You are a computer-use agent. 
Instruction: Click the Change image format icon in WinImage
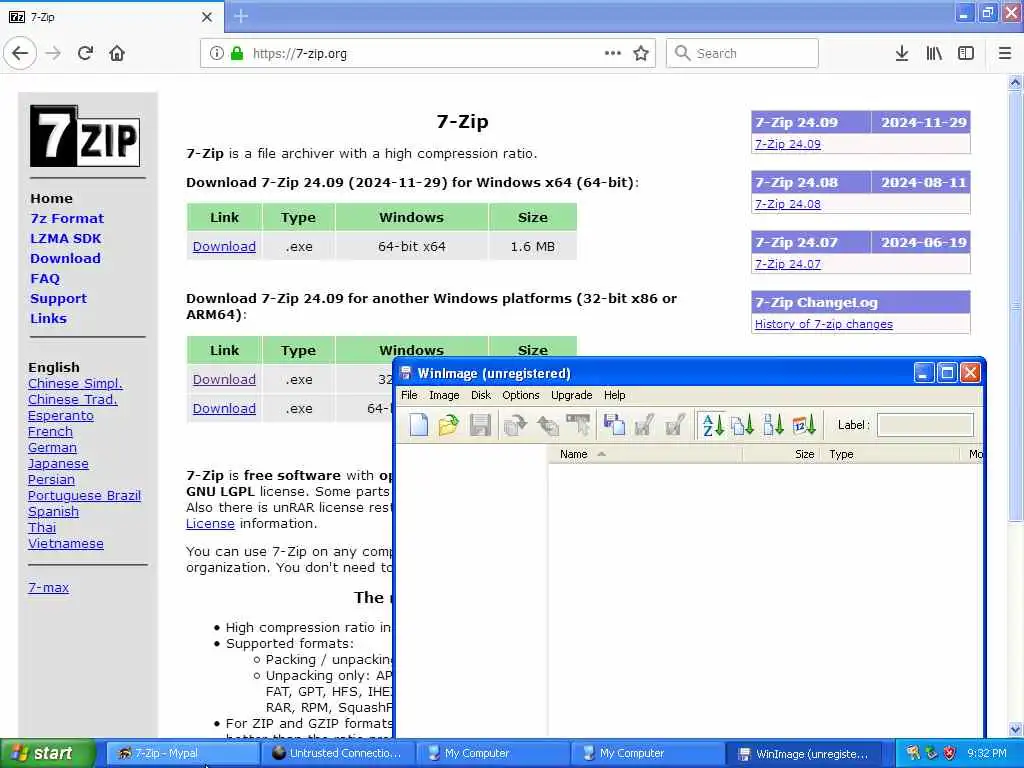[x=613, y=425]
